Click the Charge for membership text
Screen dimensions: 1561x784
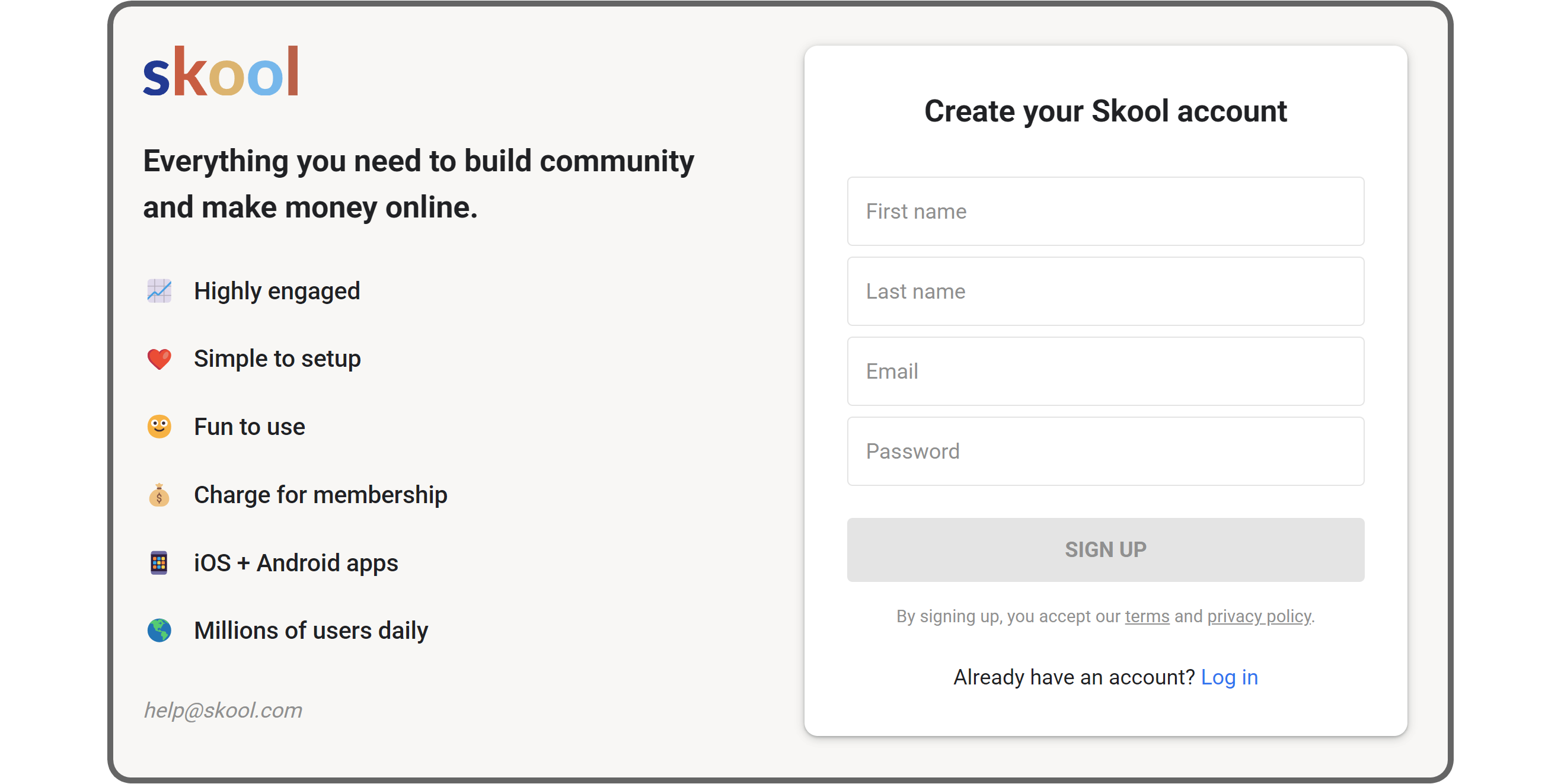click(321, 495)
